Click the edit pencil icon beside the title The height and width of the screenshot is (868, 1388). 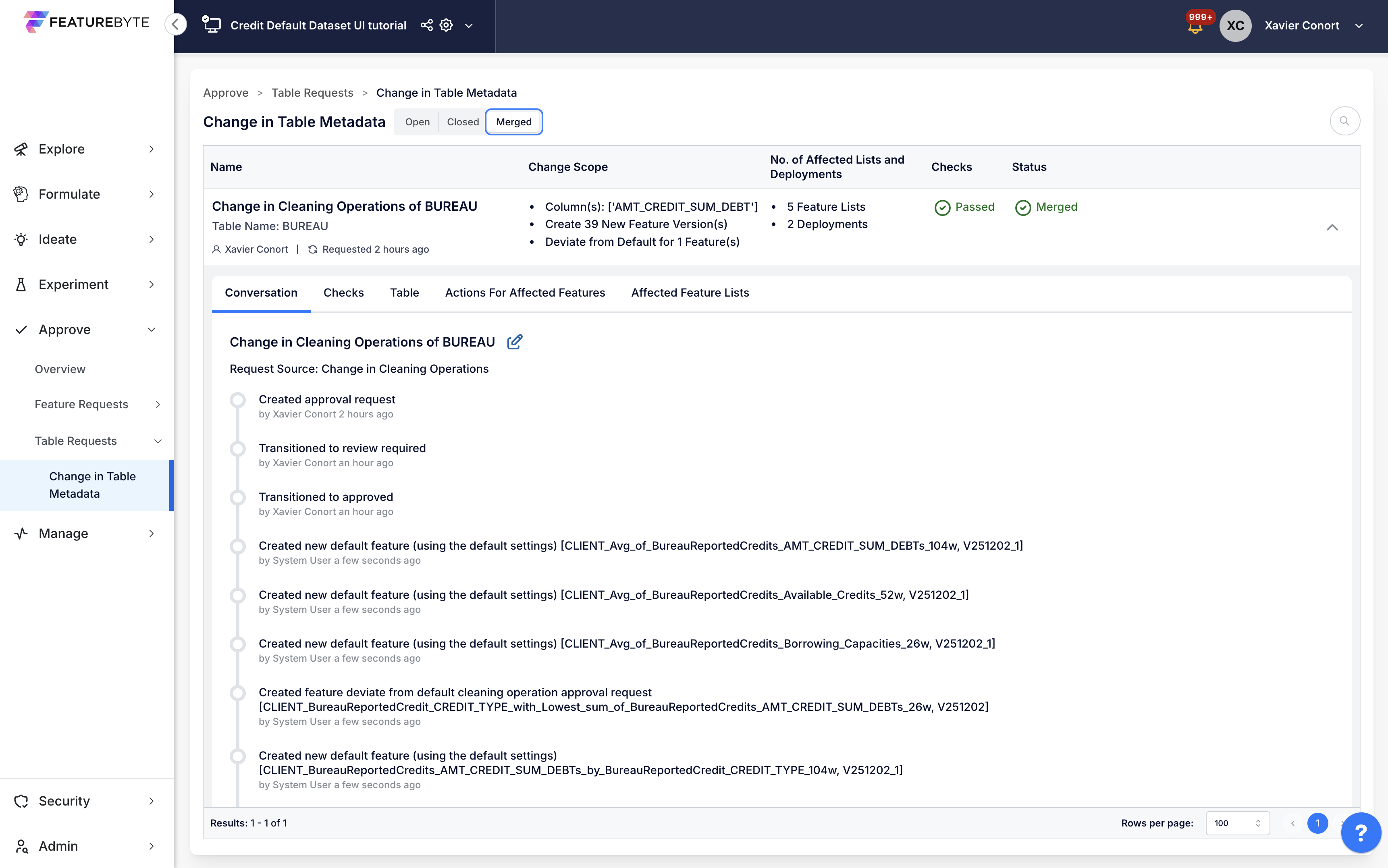(515, 342)
